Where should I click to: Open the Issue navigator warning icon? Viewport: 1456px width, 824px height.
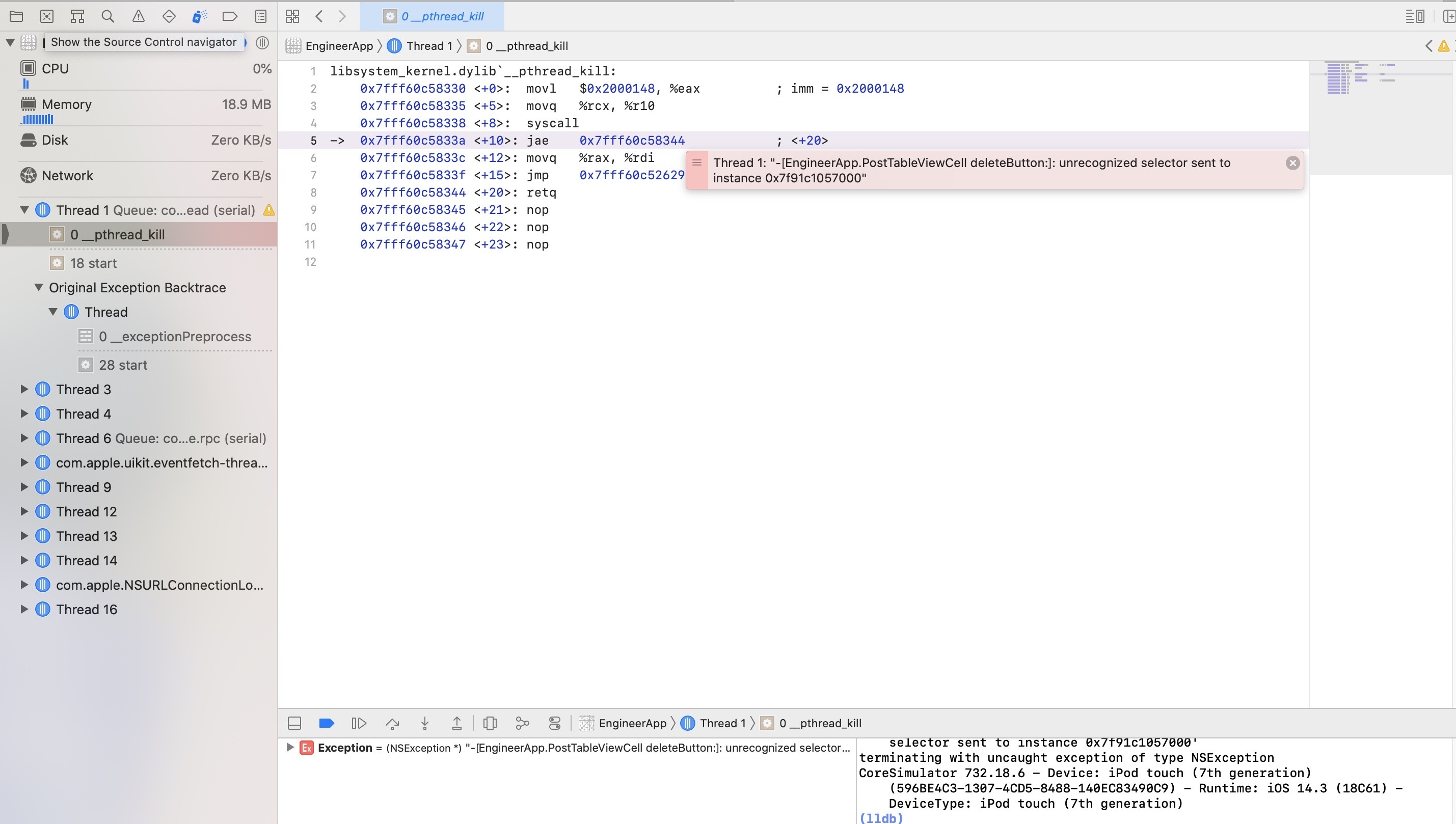tap(139, 16)
